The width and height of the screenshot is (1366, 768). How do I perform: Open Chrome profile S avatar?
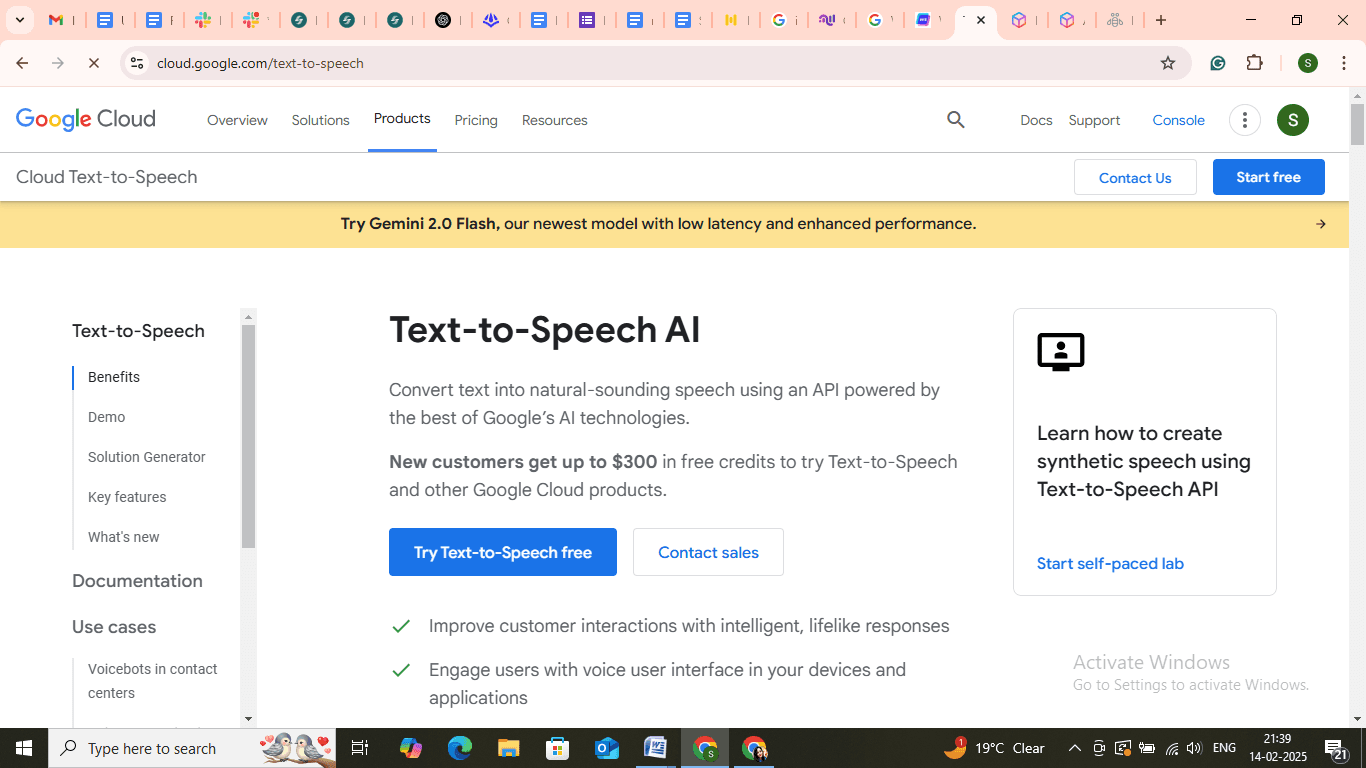point(1308,63)
